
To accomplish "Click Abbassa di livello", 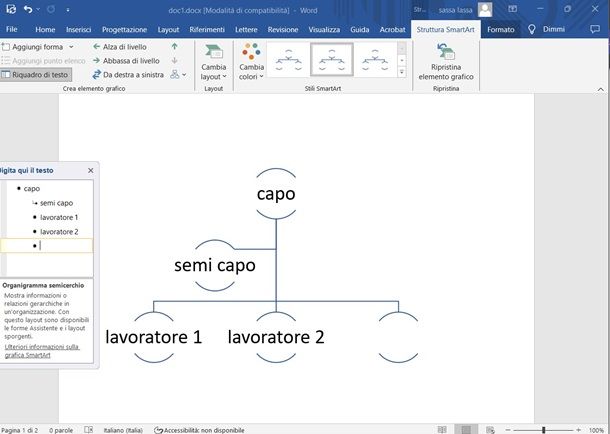I will pos(126,61).
